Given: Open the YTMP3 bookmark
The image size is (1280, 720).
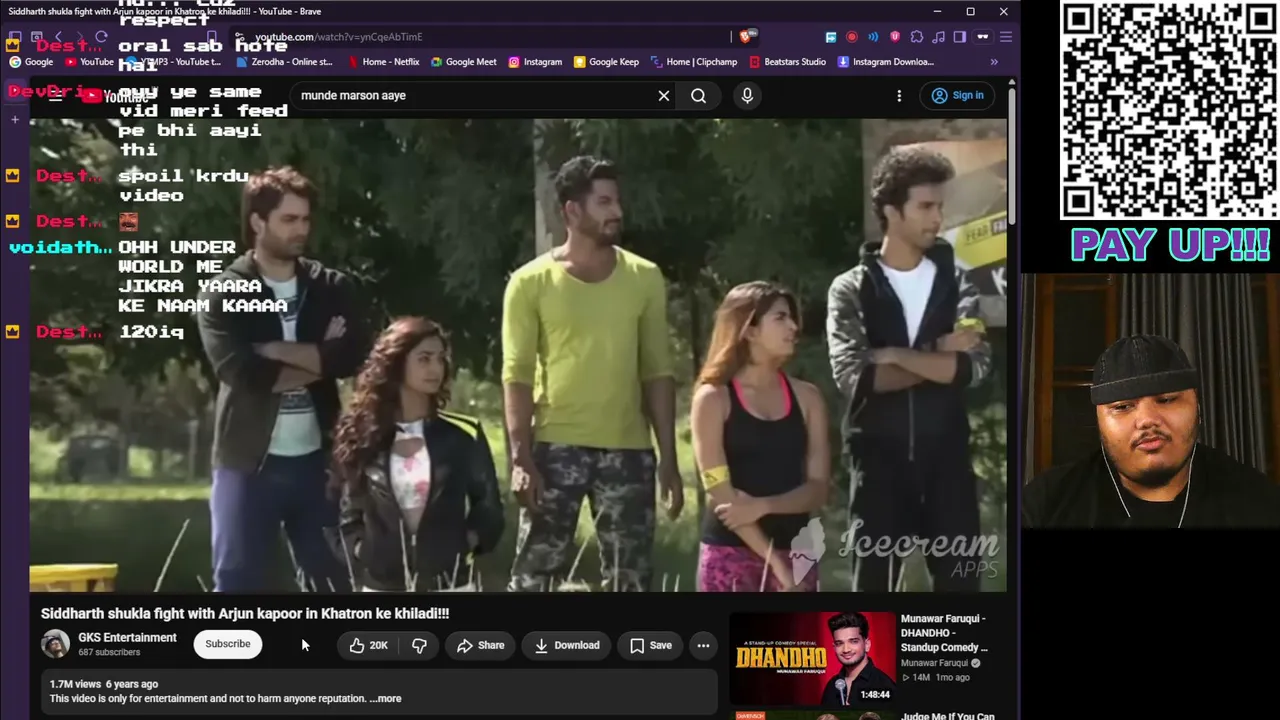Looking at the screenshot, I should pos(173,62).
